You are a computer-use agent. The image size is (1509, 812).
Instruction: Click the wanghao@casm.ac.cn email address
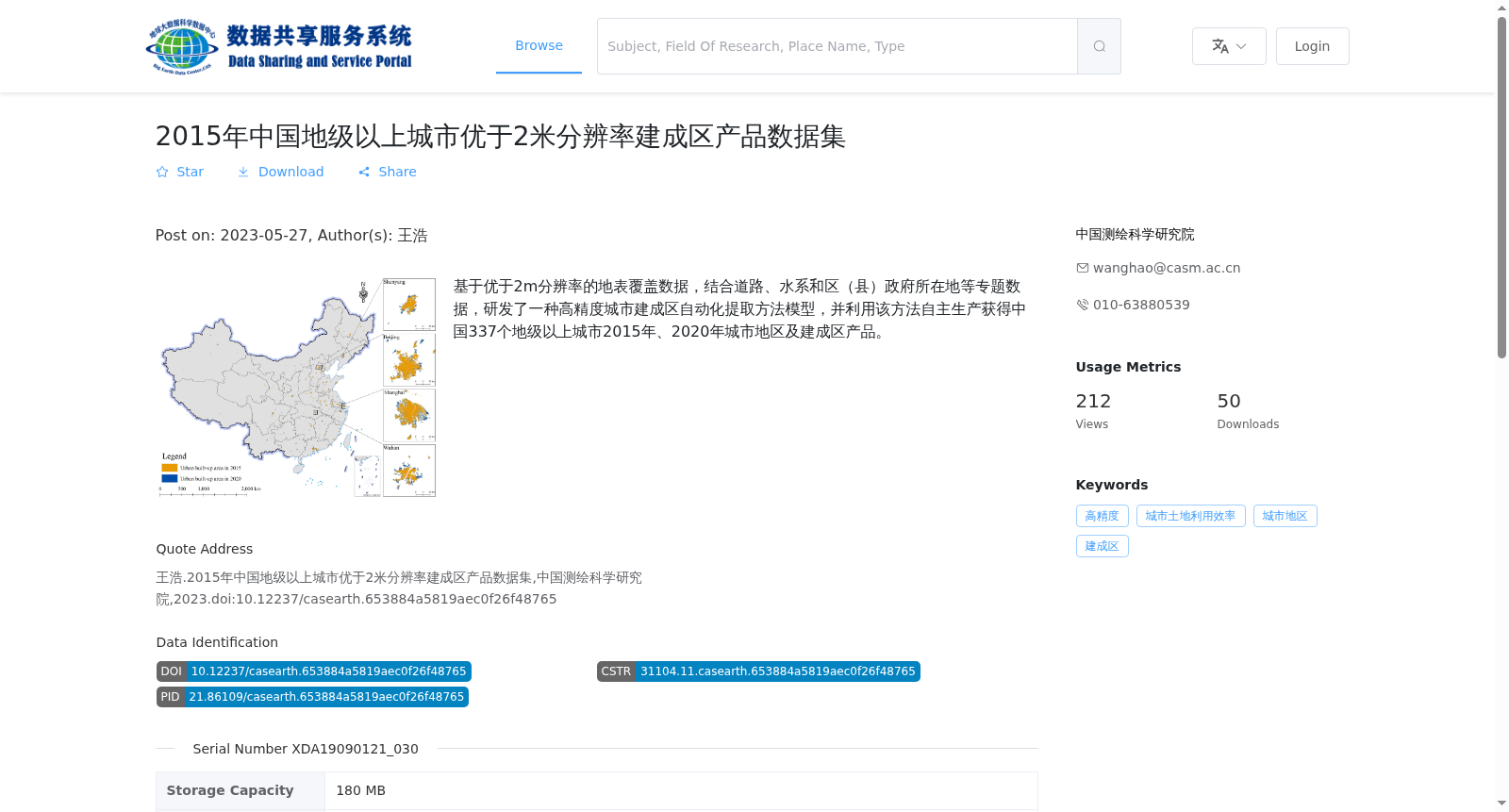(1167, 268)
